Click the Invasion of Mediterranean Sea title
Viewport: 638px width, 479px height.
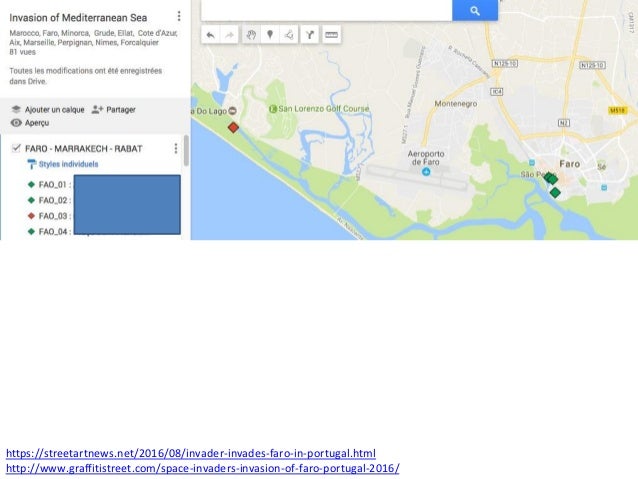click(78, 18)
